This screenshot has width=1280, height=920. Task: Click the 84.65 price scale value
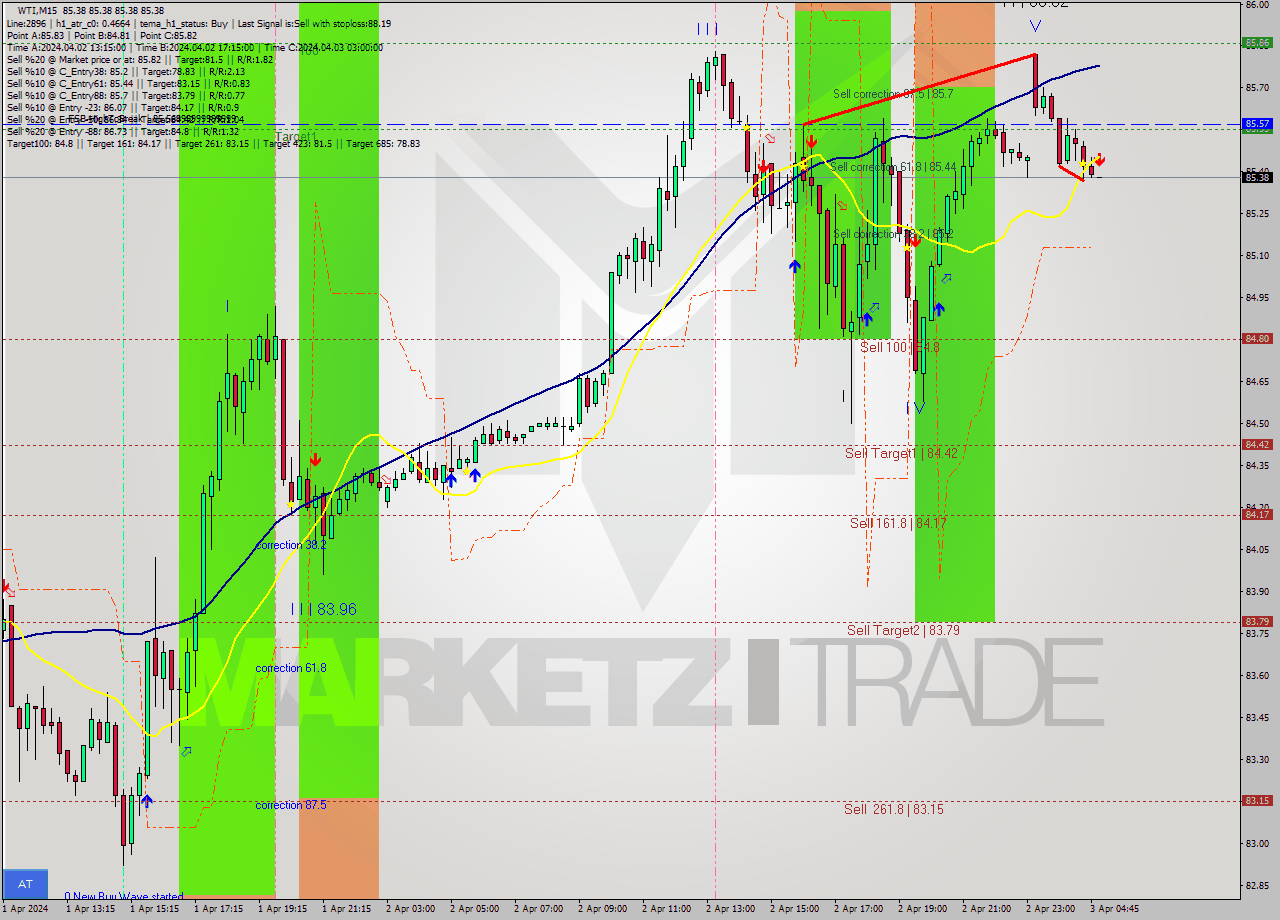(1257, 381)
